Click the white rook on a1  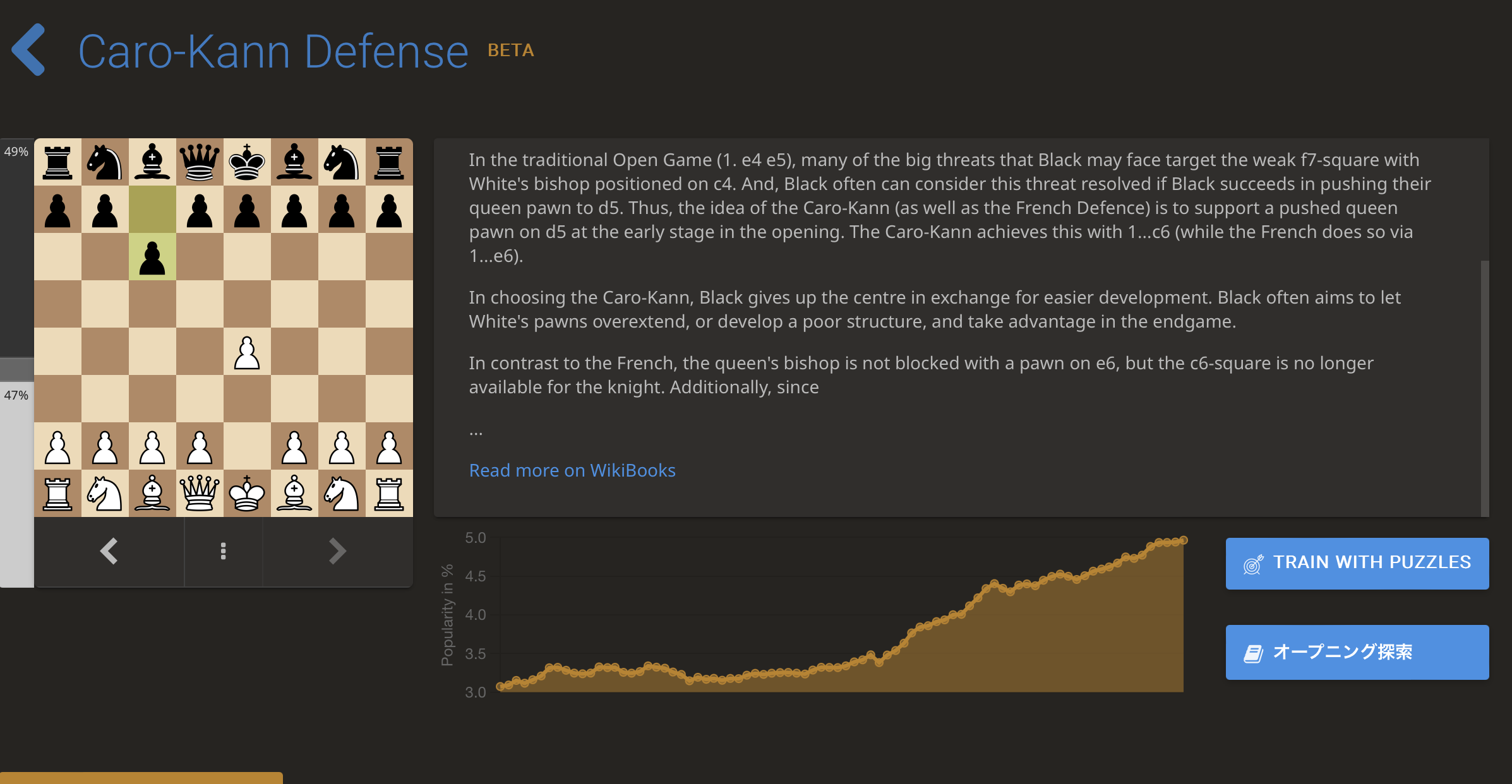coord(57,494)
